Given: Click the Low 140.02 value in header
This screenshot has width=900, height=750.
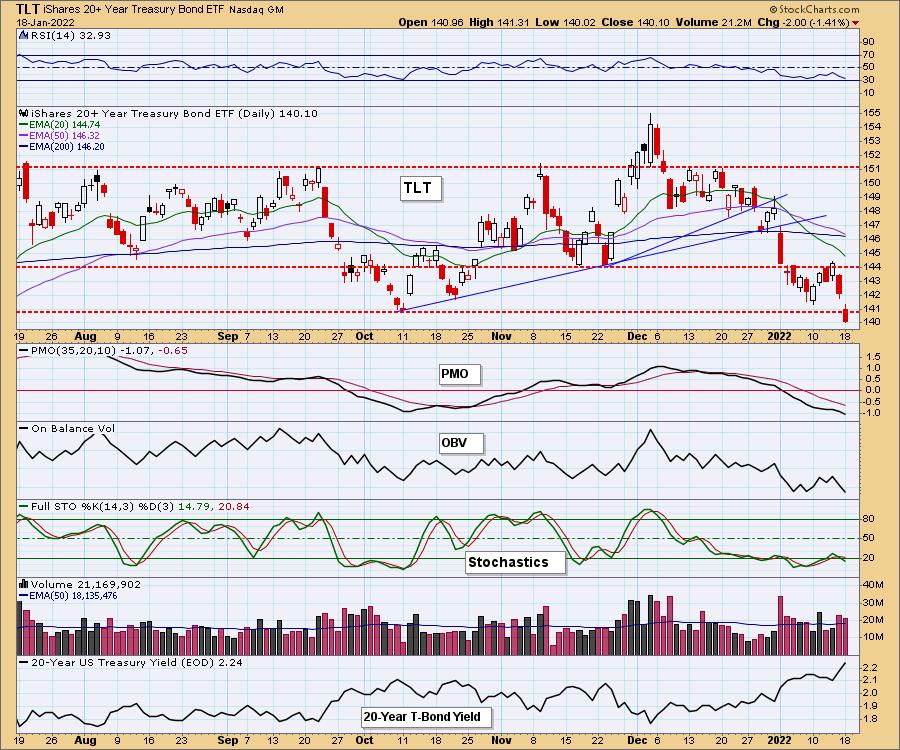Looking at the screenshot, I should point(565,22).
